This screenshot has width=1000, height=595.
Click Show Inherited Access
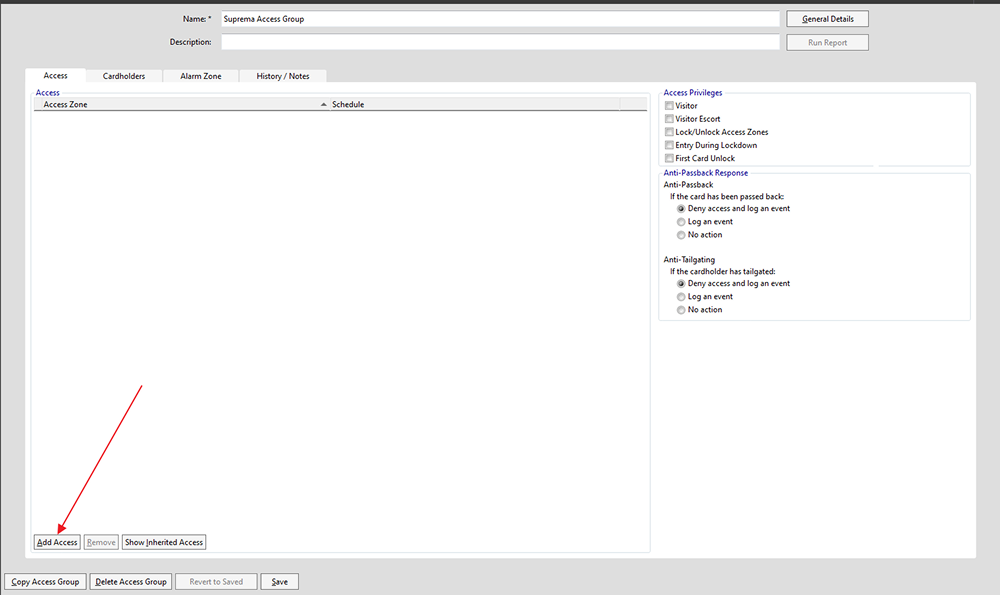click(x=164, y=542)
